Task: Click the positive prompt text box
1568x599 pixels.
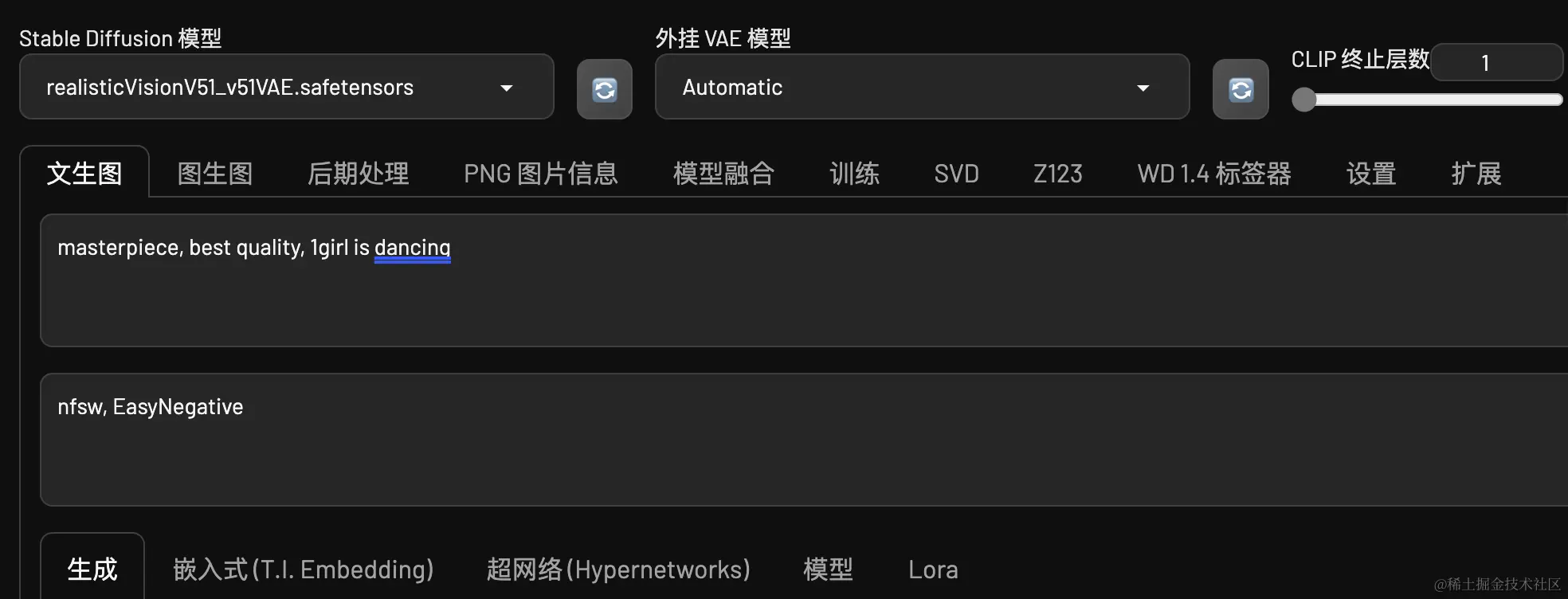Action: (x=804, y=280)
